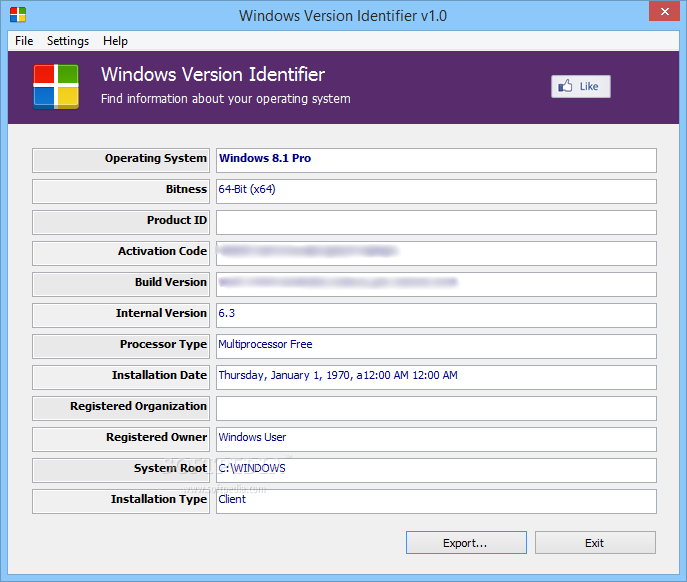Image resolution: width=687 pixels, height=582 pixels.
Task: Click the Build Version label
Action: click(121, 284)
